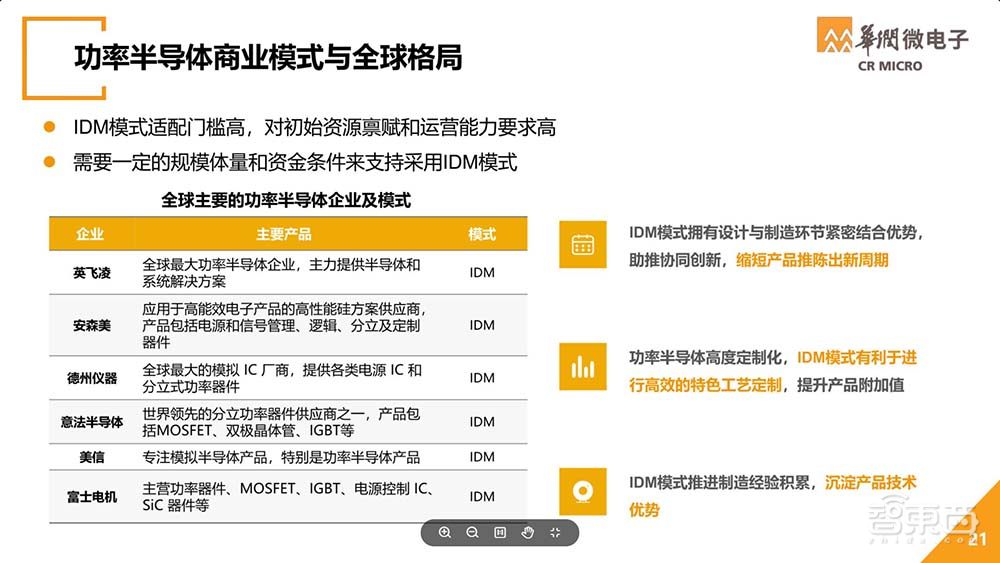Select the 安森美 company cell
The height and width of the screenshot is (563, 1000).
(92, 325)
